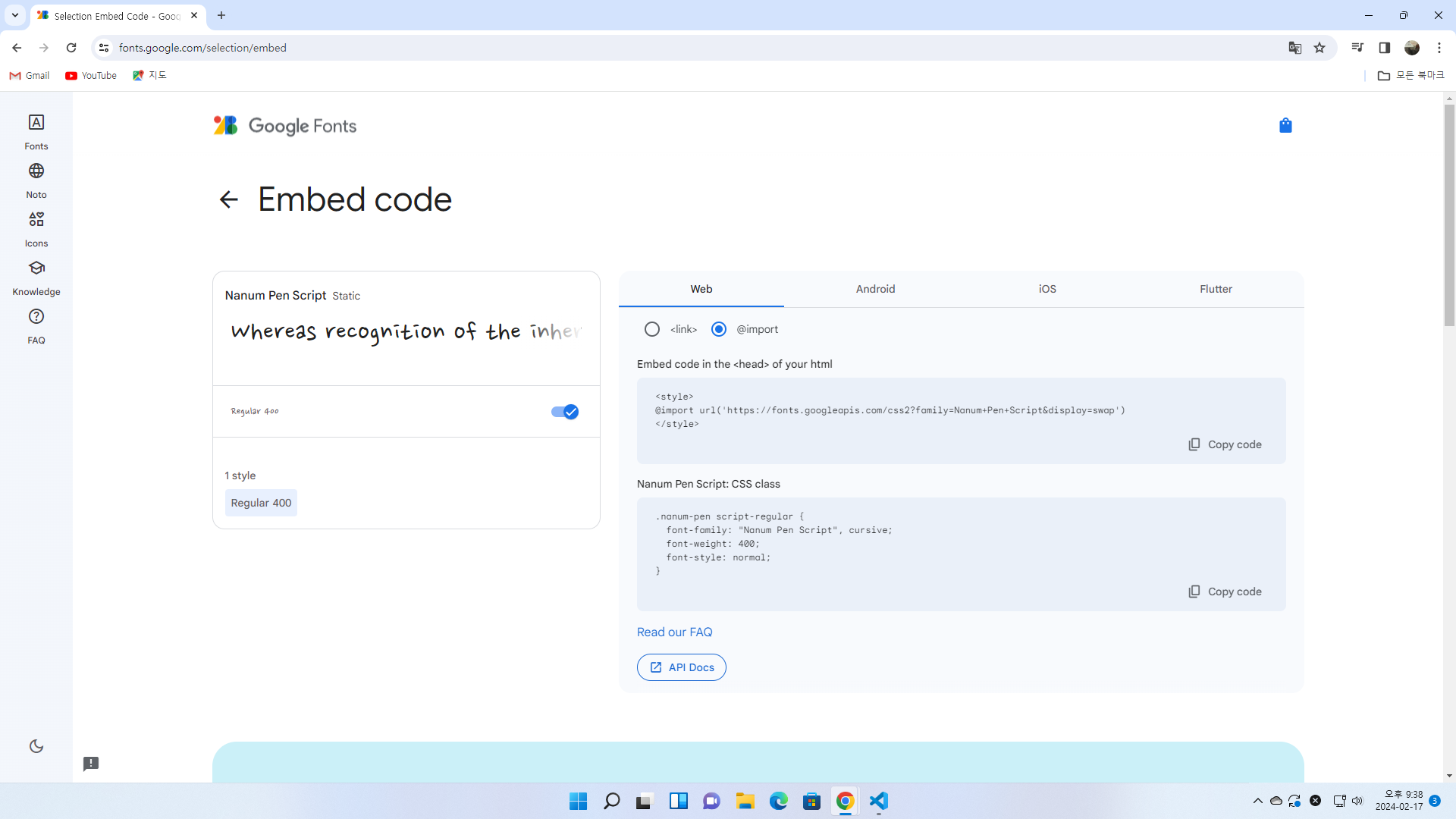
Task: Open the 지도 maps bookmark
Action: coord(149,76)
